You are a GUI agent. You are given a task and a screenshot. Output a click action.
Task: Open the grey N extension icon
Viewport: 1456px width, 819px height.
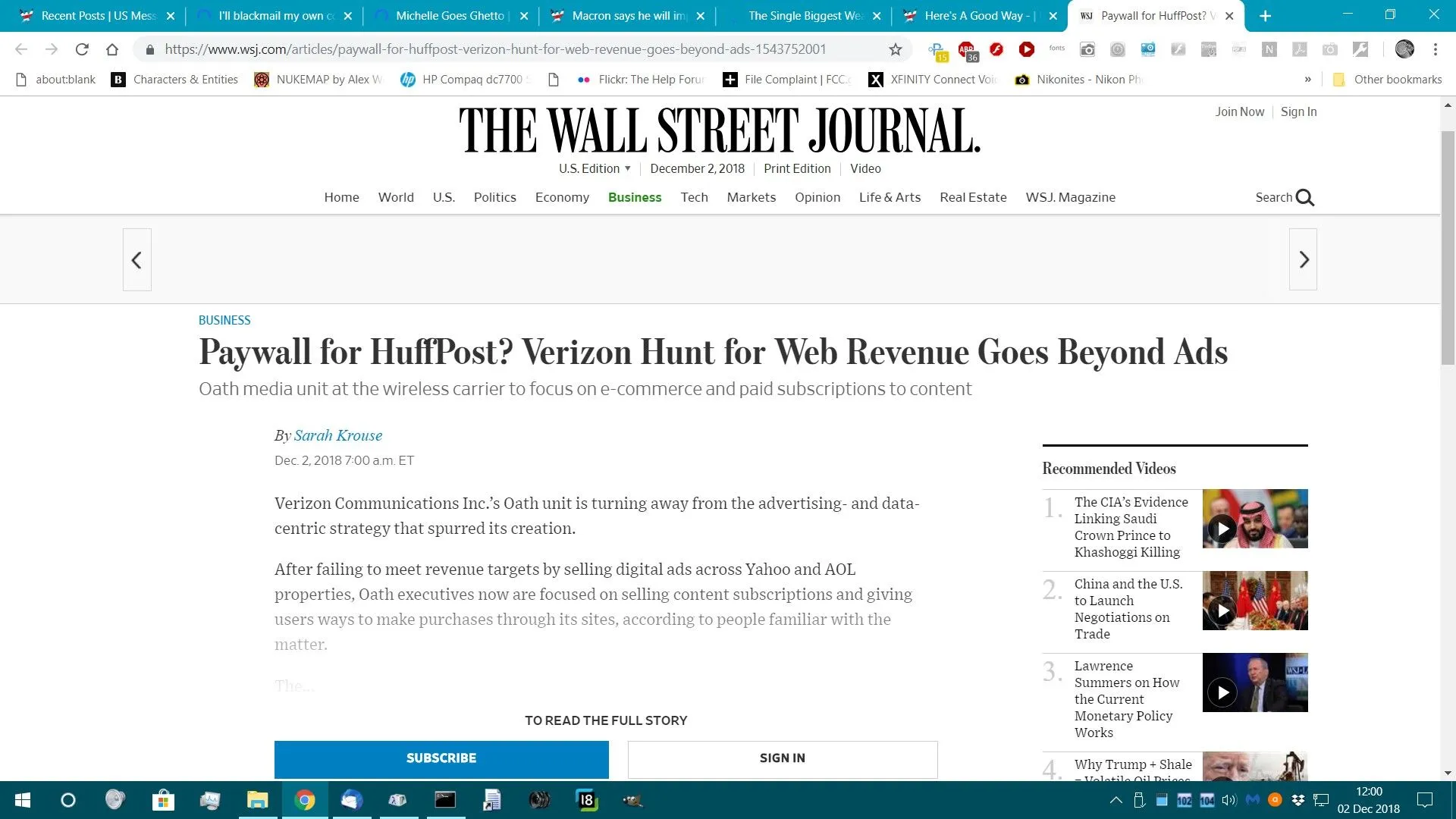[x=1269, y=49]
